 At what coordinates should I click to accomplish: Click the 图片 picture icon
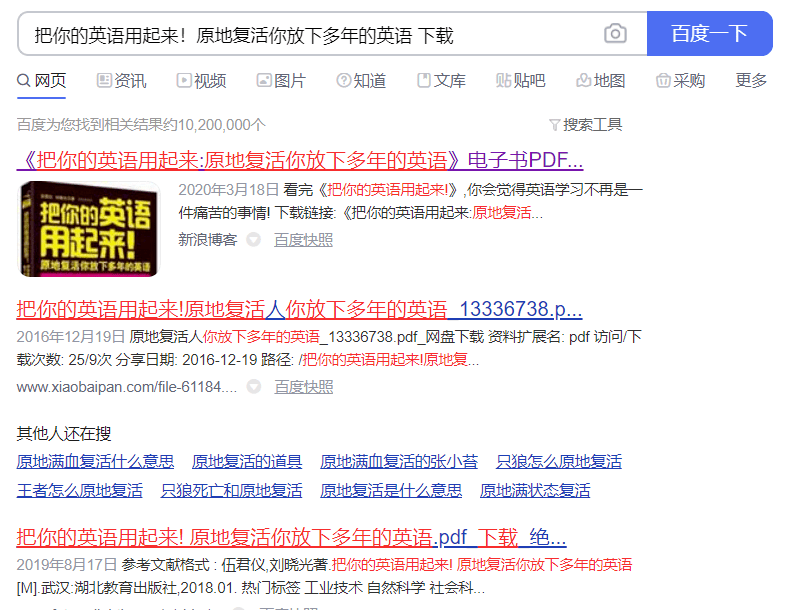tap(264, 81)
